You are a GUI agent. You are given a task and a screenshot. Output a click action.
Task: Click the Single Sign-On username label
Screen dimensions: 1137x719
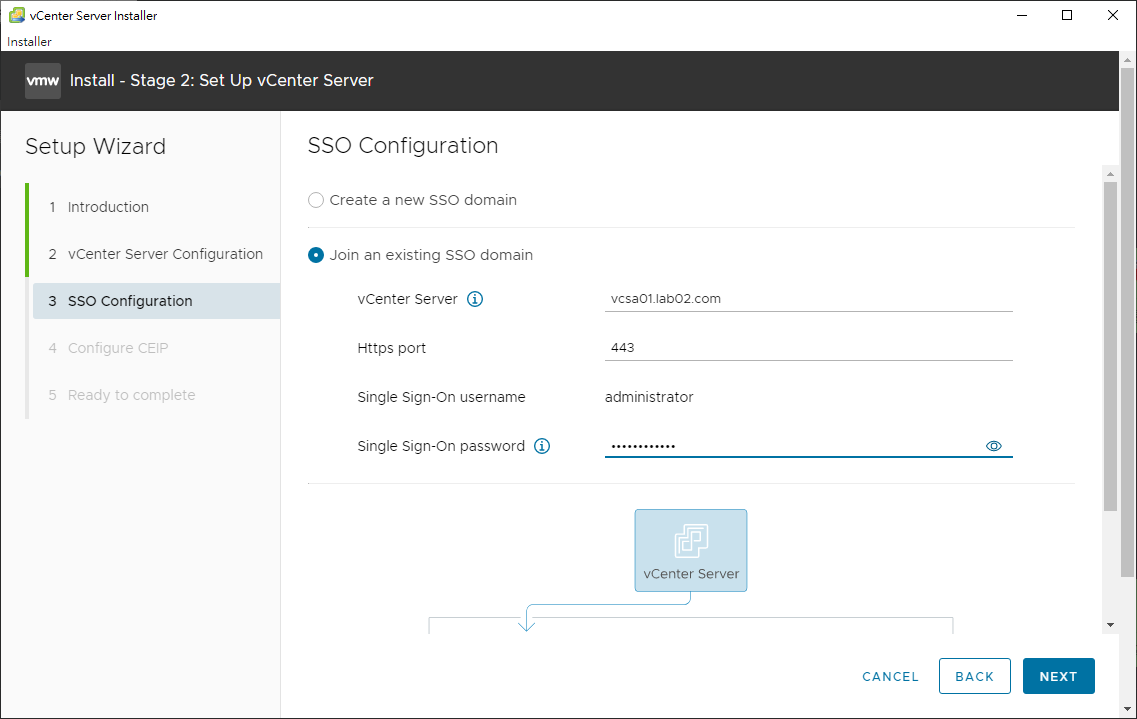point(441,397)
